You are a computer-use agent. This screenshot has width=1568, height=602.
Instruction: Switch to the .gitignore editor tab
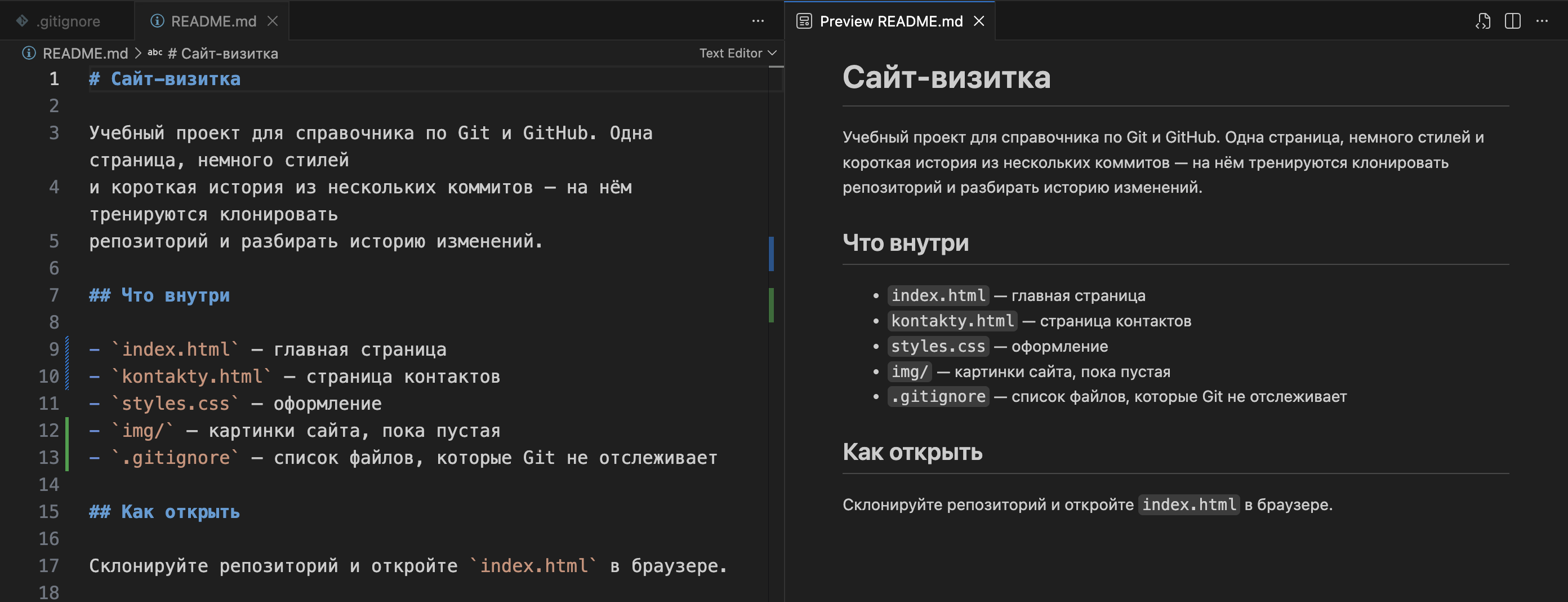point(67,21)
